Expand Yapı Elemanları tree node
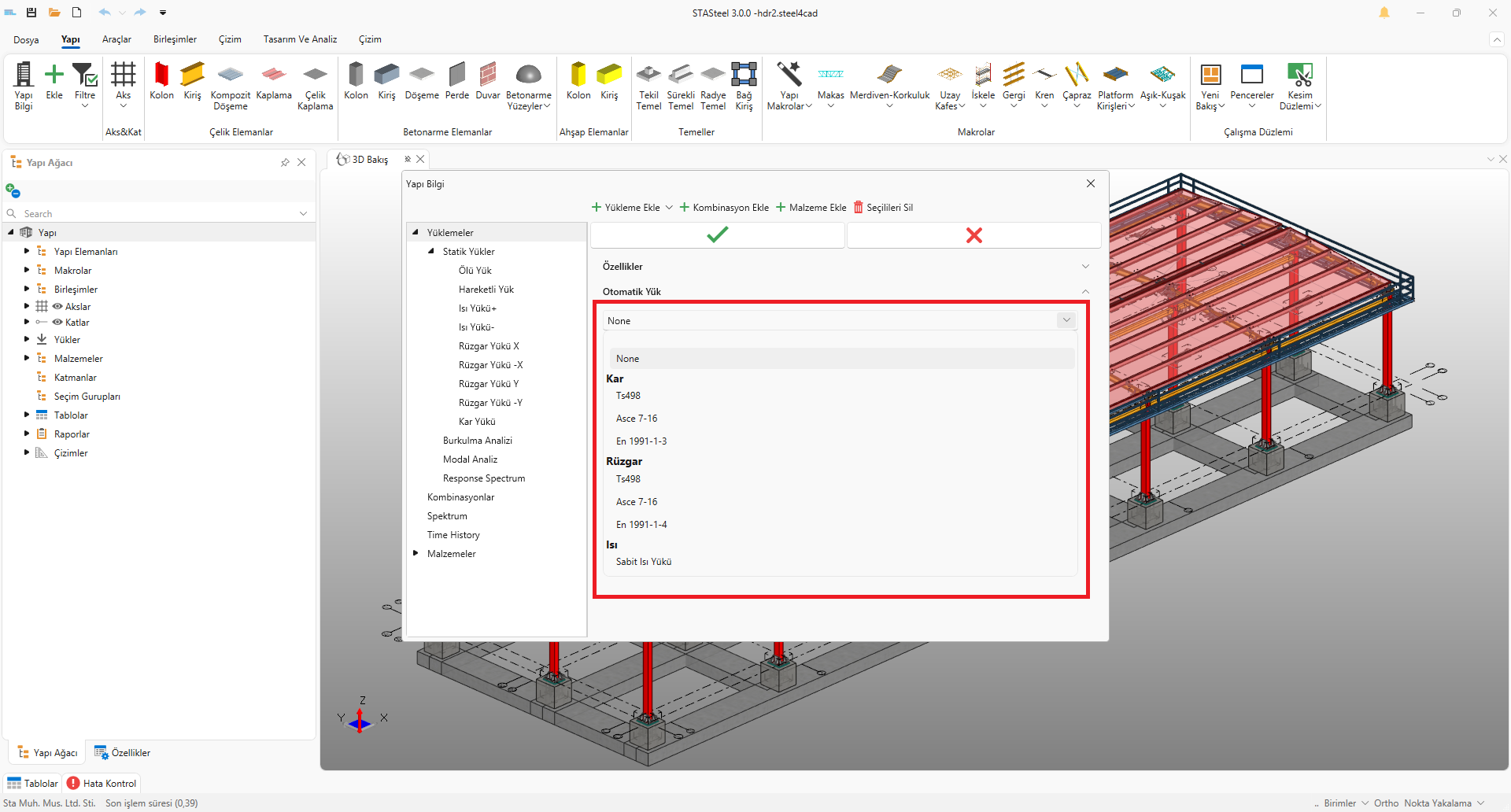 click(27, 252)
